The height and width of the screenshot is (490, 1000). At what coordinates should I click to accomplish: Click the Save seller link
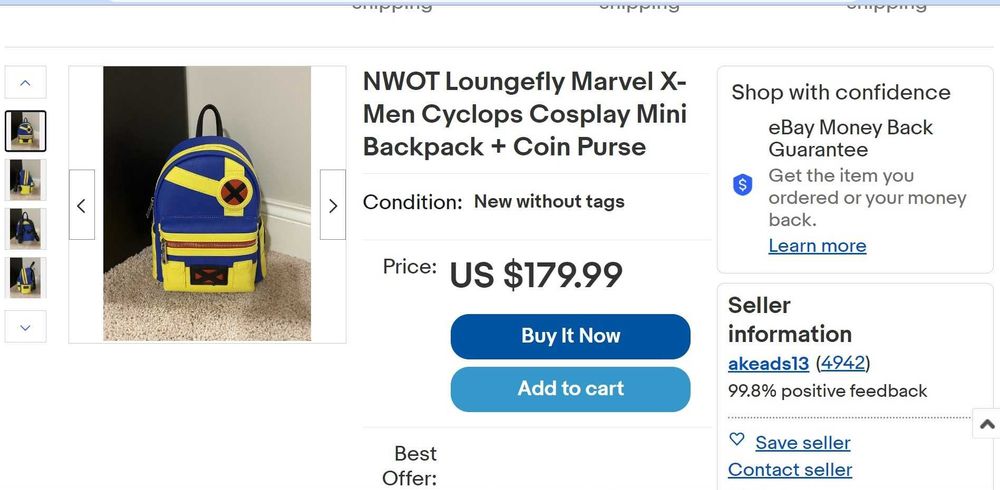click(803, 443)
